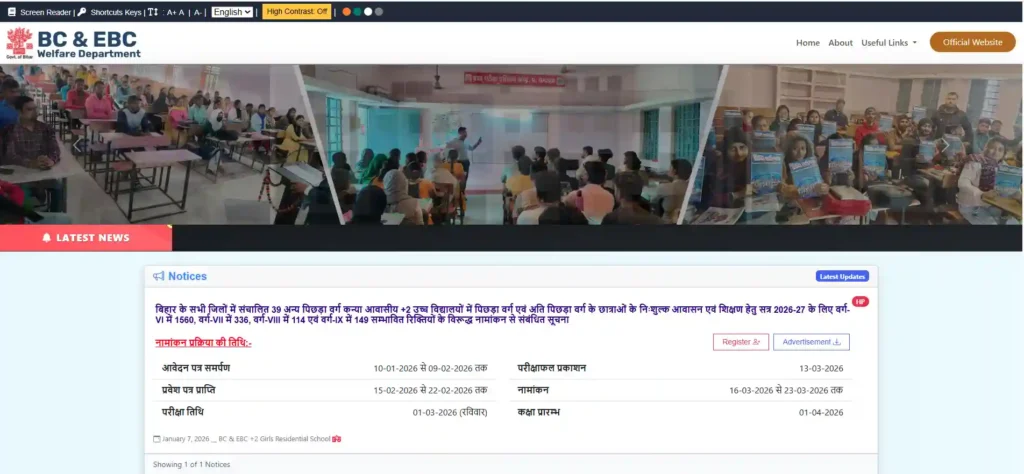Image resolution: width=1024 pixels, height=474 pixels.
Task: Click the text-size icon before A+
Action: 153,12
